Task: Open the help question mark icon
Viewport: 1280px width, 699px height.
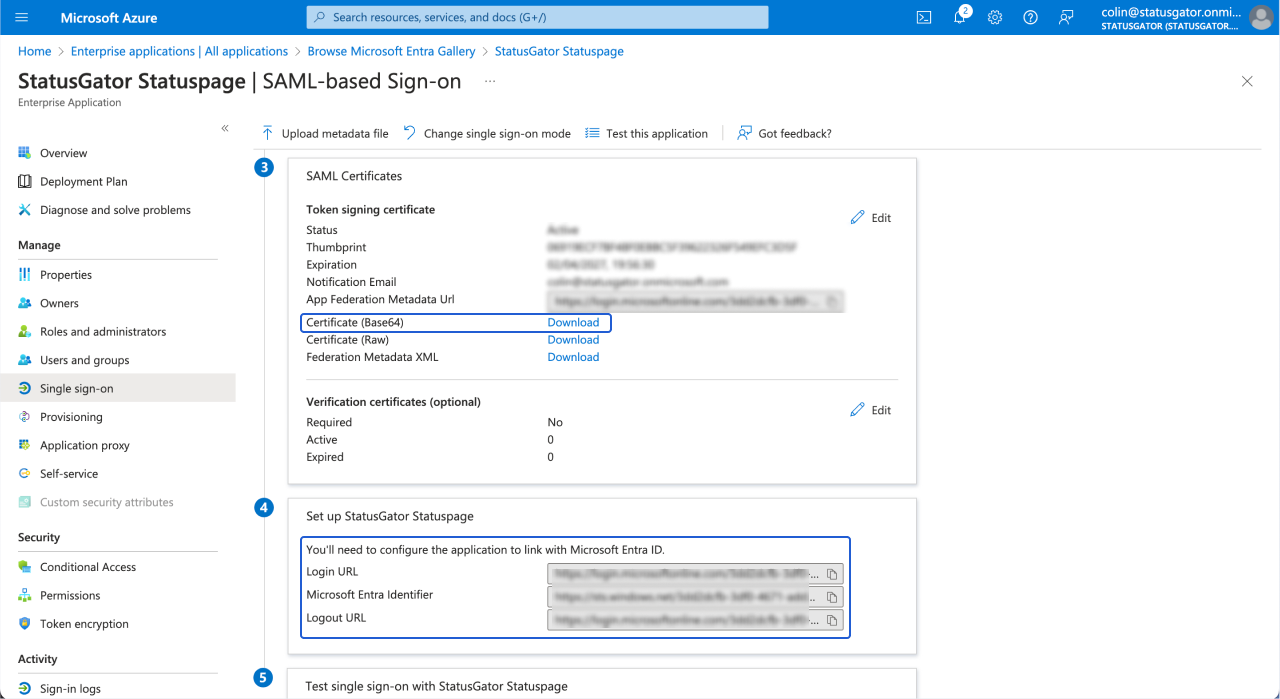Action: click(1031, 17)
